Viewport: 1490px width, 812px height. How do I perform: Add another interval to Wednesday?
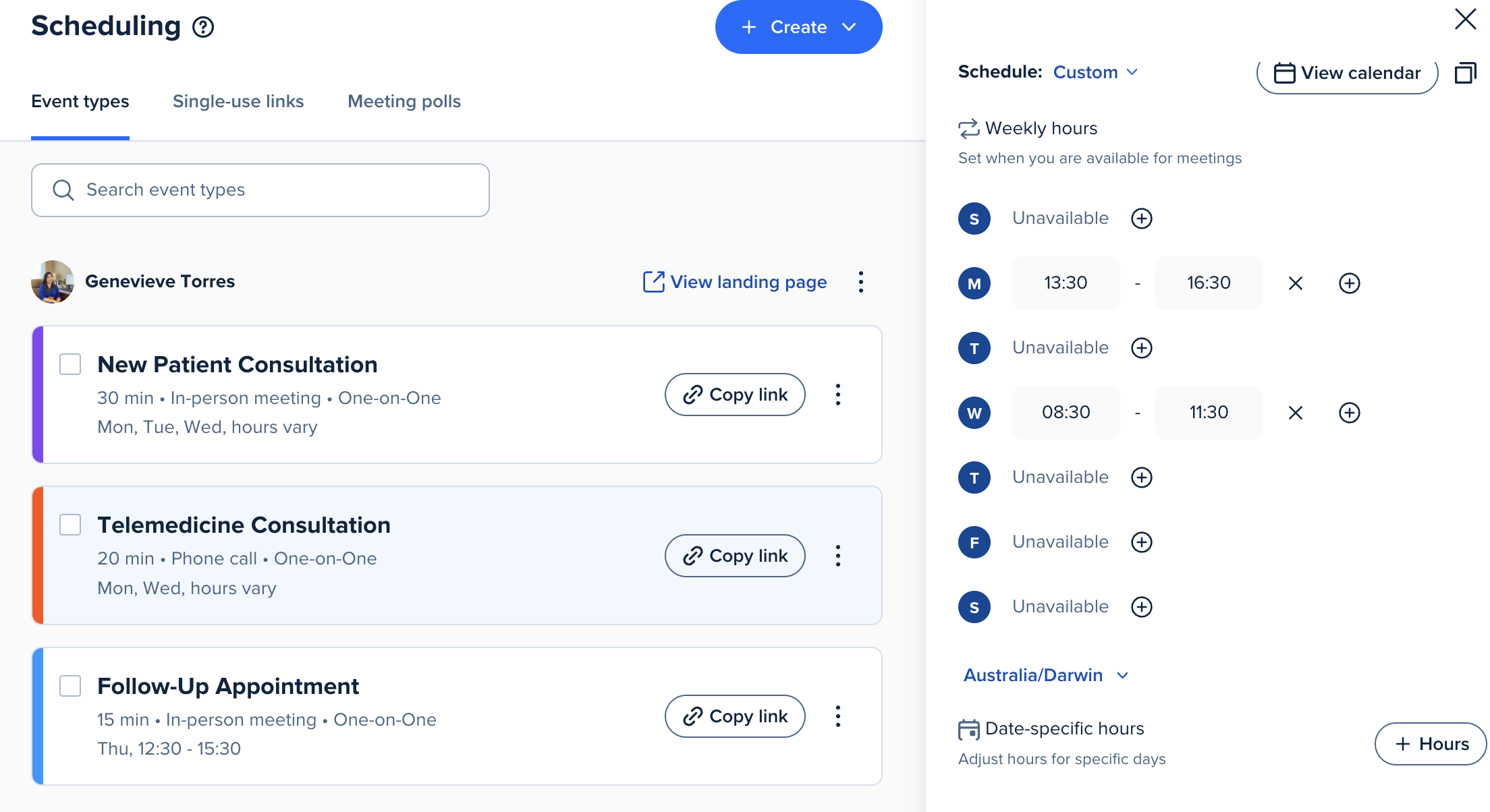1349,413
